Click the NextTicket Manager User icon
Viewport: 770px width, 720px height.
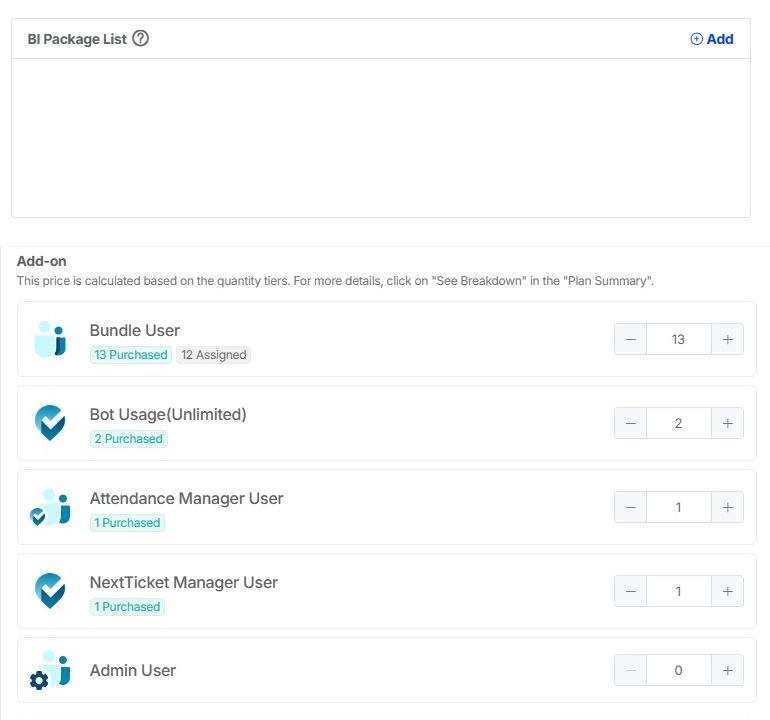pyautogui.click(x=50, y=591)
